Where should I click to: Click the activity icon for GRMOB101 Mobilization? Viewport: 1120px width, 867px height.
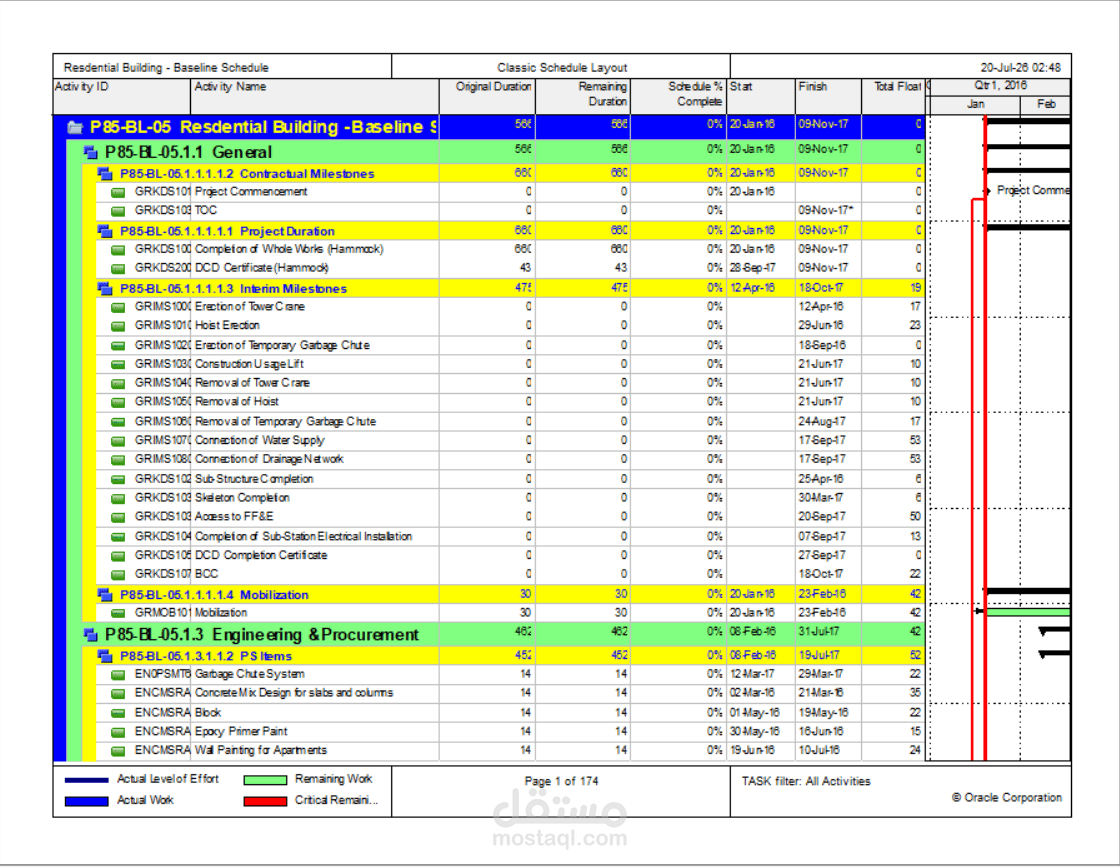pyautogui.click(x=118, y=613)
